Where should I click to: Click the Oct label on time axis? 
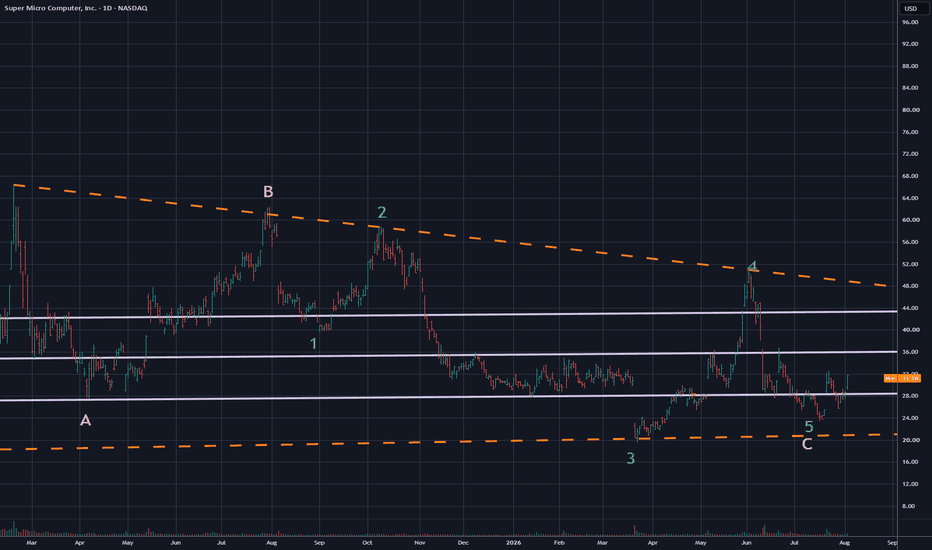tap(367, 543)
